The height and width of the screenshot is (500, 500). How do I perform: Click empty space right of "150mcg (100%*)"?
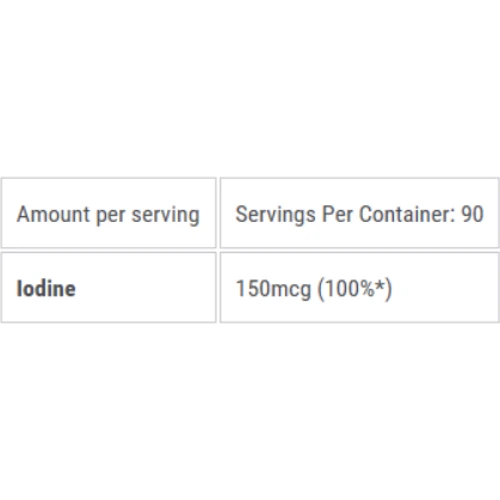(445, 287)
